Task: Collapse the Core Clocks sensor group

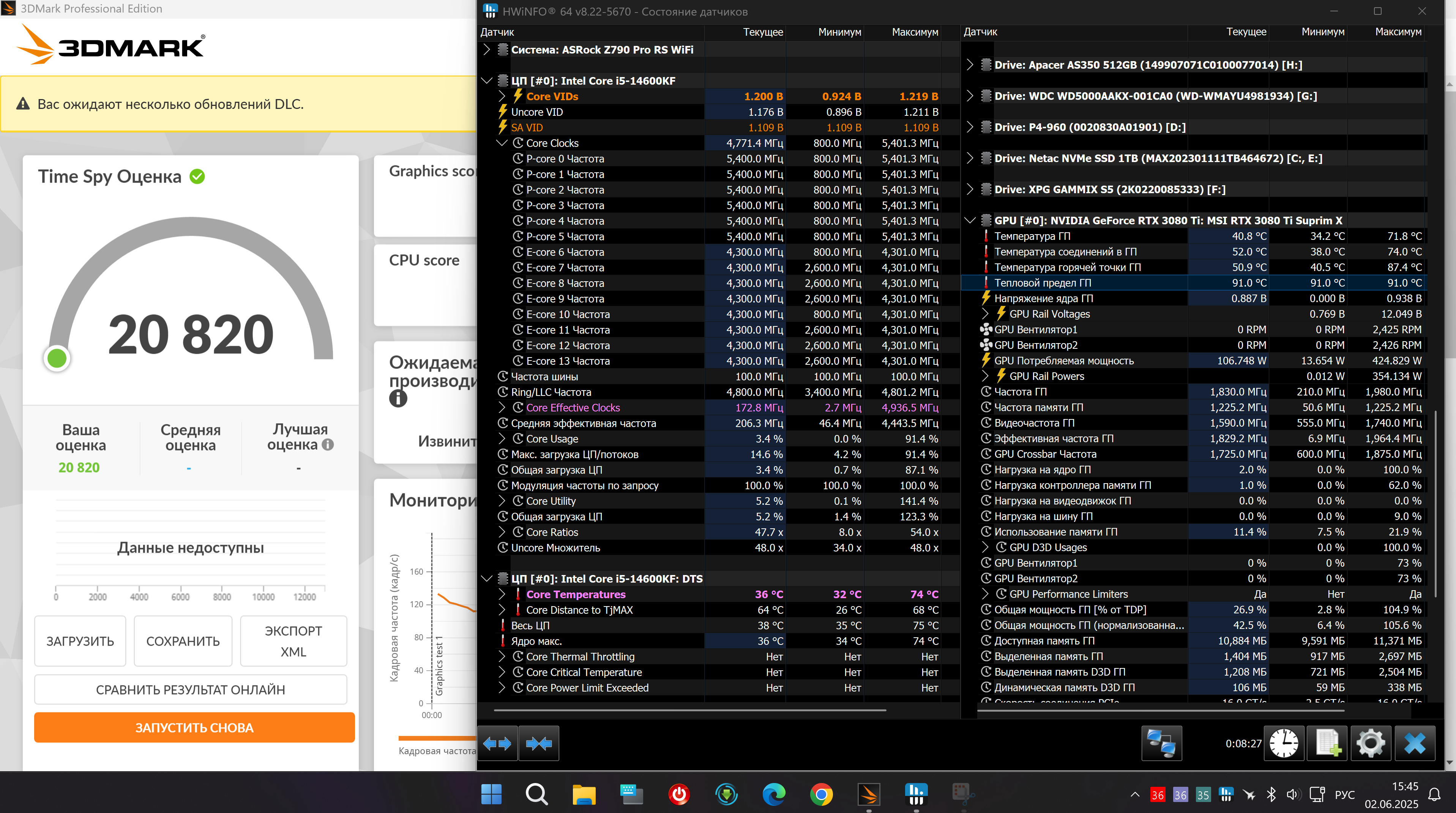Action: (502, 143)
